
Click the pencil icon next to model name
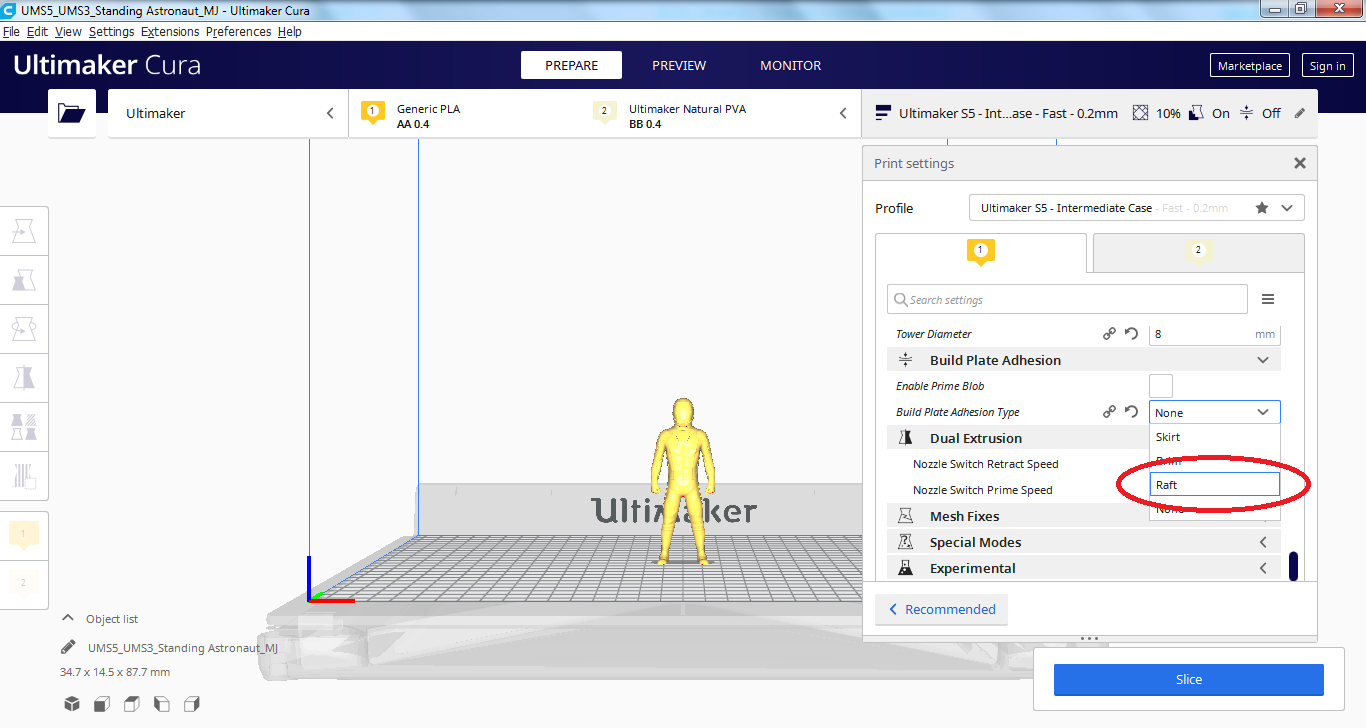click(68, 647)
